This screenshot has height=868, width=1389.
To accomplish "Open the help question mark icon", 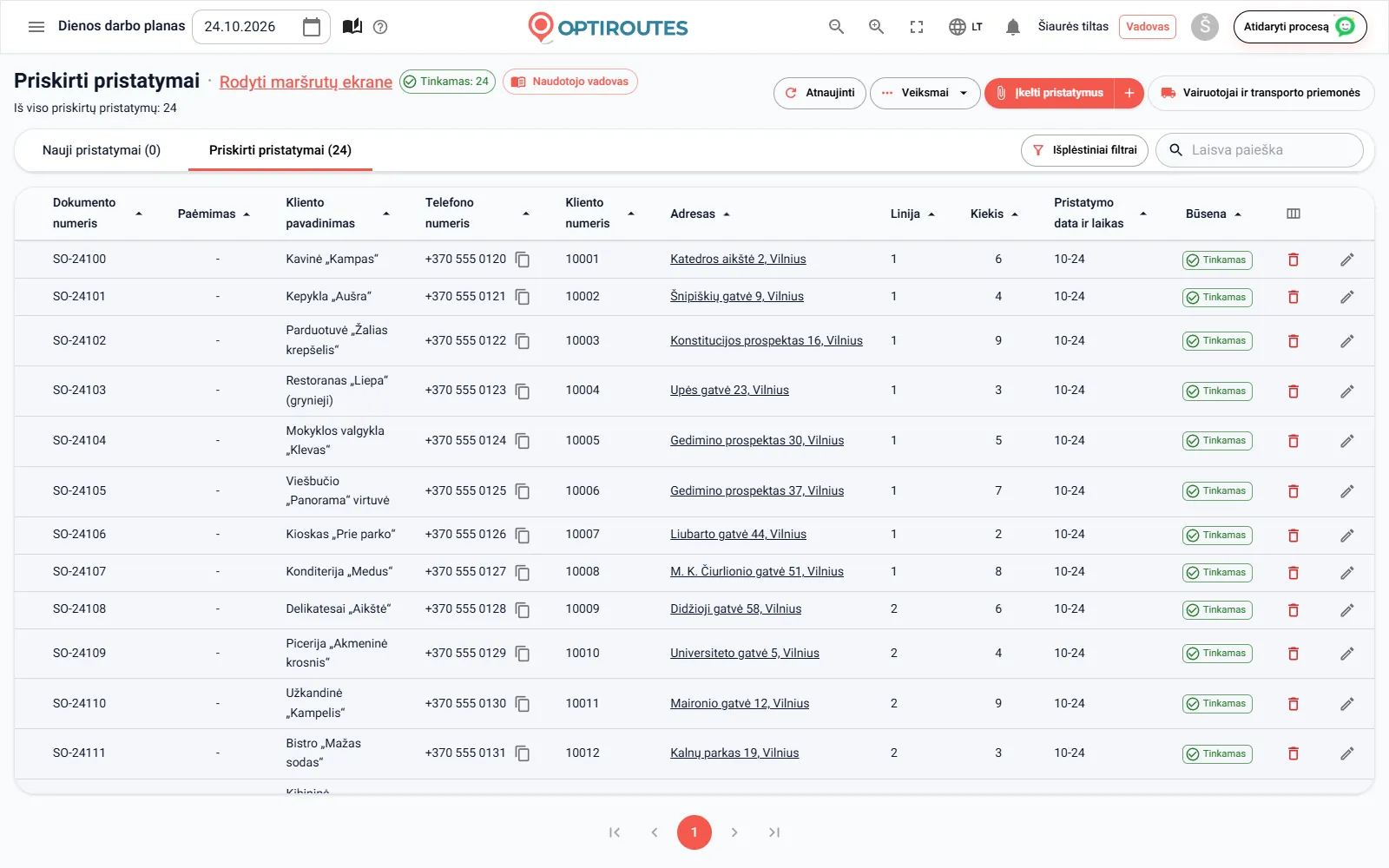I will tap(380, 27).
